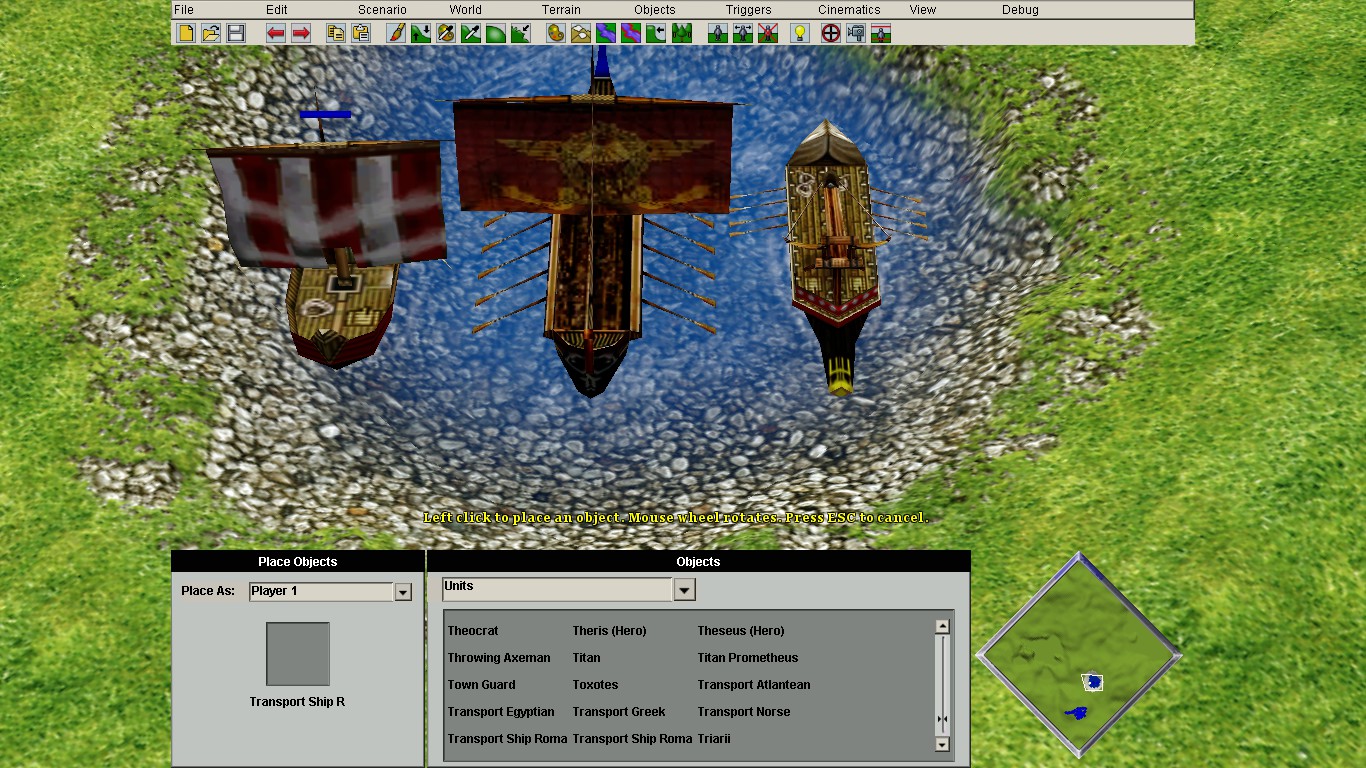Select Transport Atlantean in the objects list
Screen dimensions: 1366x768
pos(754,685)
